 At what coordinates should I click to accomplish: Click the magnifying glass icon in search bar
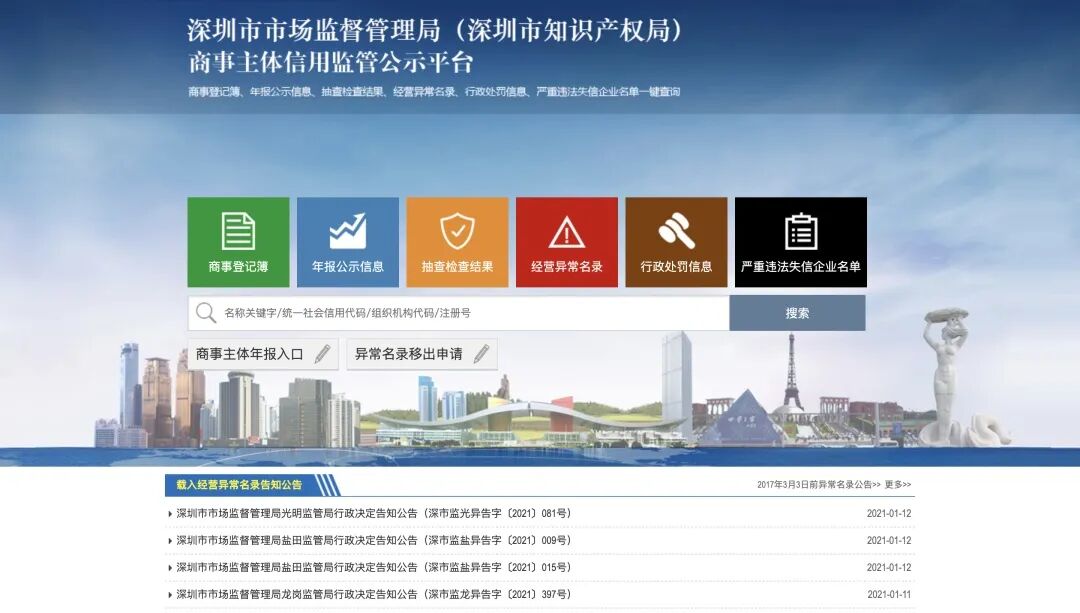206,312
